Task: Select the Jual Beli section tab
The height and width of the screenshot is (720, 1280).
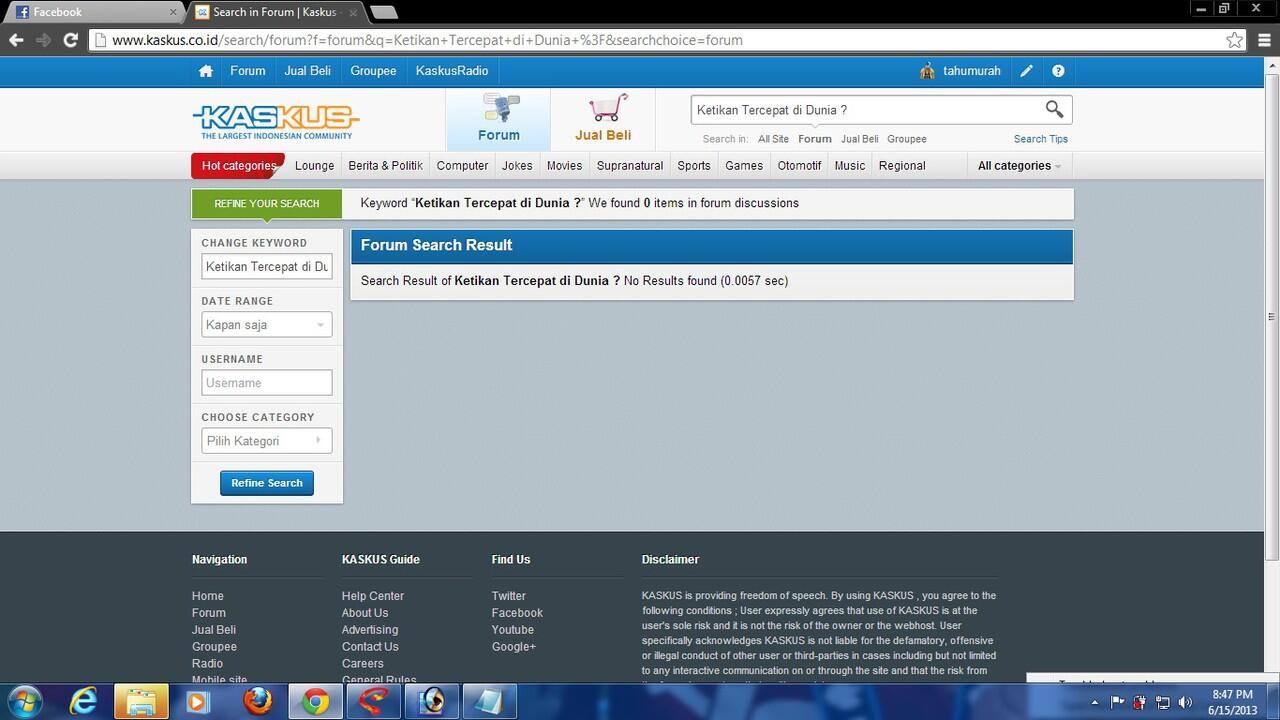Action: coord(603,119)
